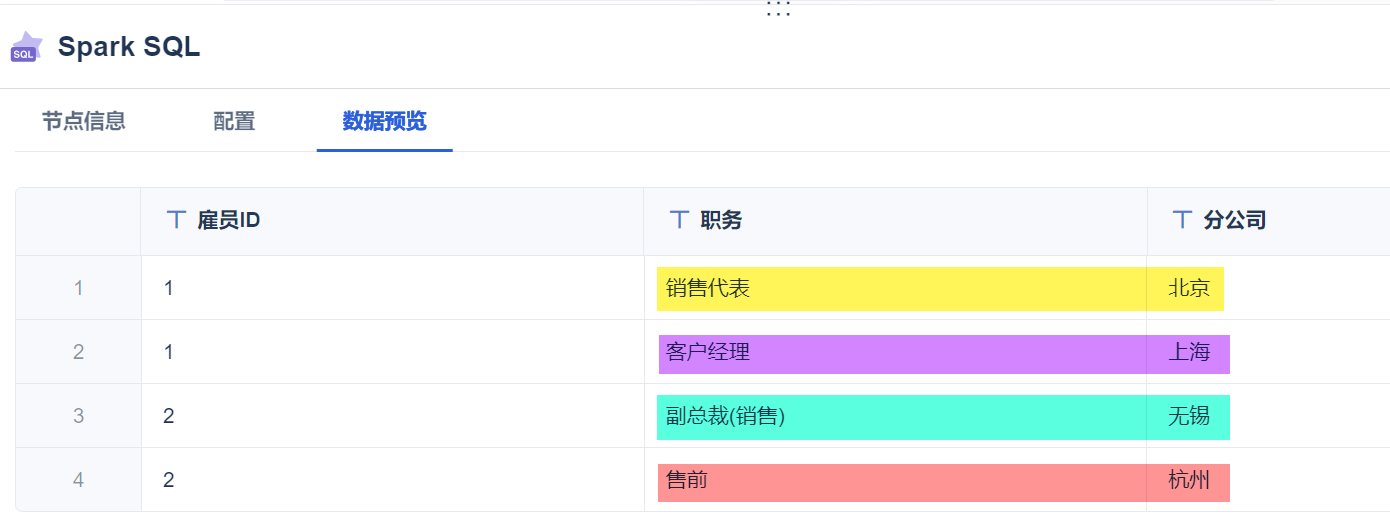Click the text type icon beside 分公司
1390x514 pixels.
1182,220
